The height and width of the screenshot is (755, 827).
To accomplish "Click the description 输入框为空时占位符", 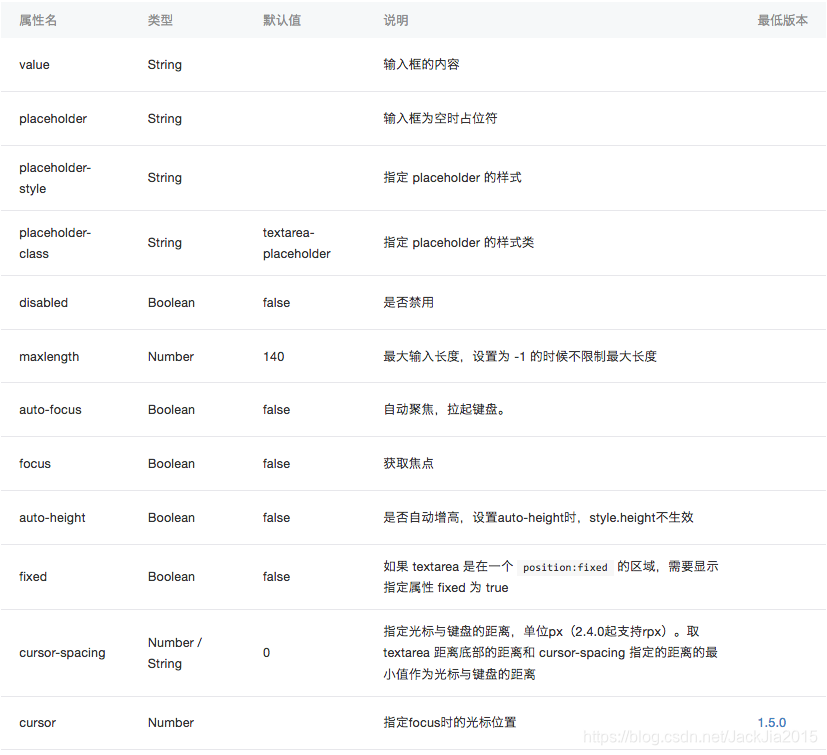I will (x=440, y=119).
